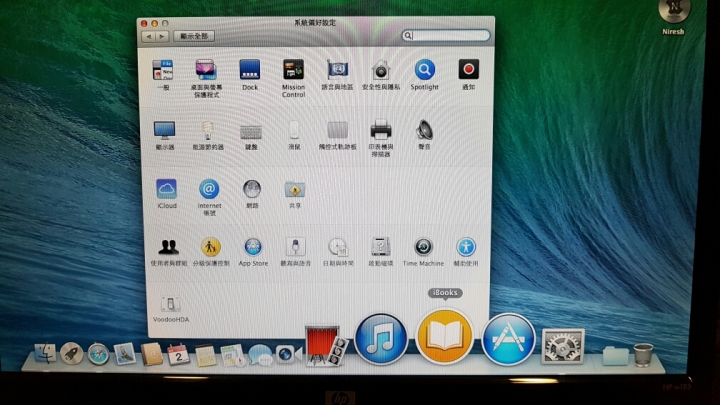Focus the System Preferences search field

446,35
